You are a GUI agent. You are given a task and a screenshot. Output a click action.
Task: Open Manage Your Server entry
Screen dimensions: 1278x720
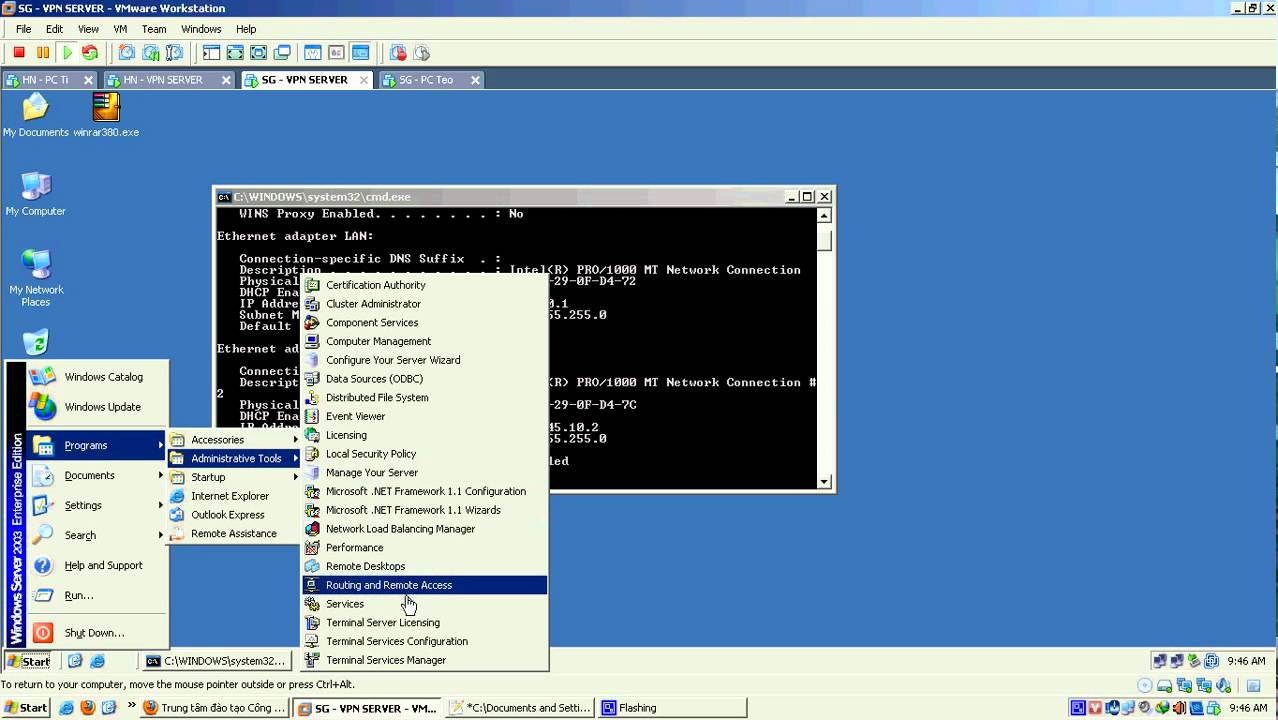point(425,472)
